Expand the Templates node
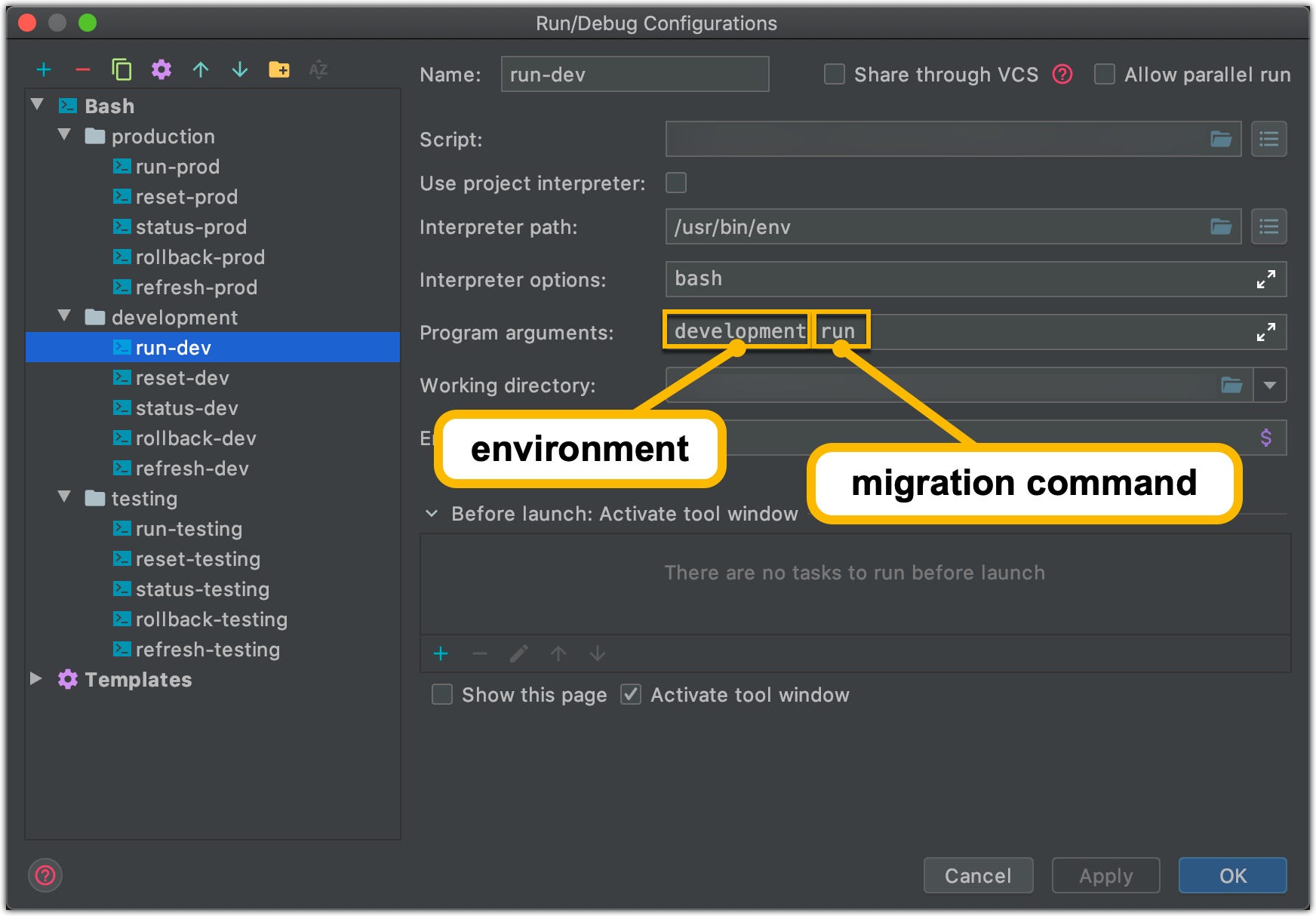This screenshot has width=1316, height=916. [36, 679]
